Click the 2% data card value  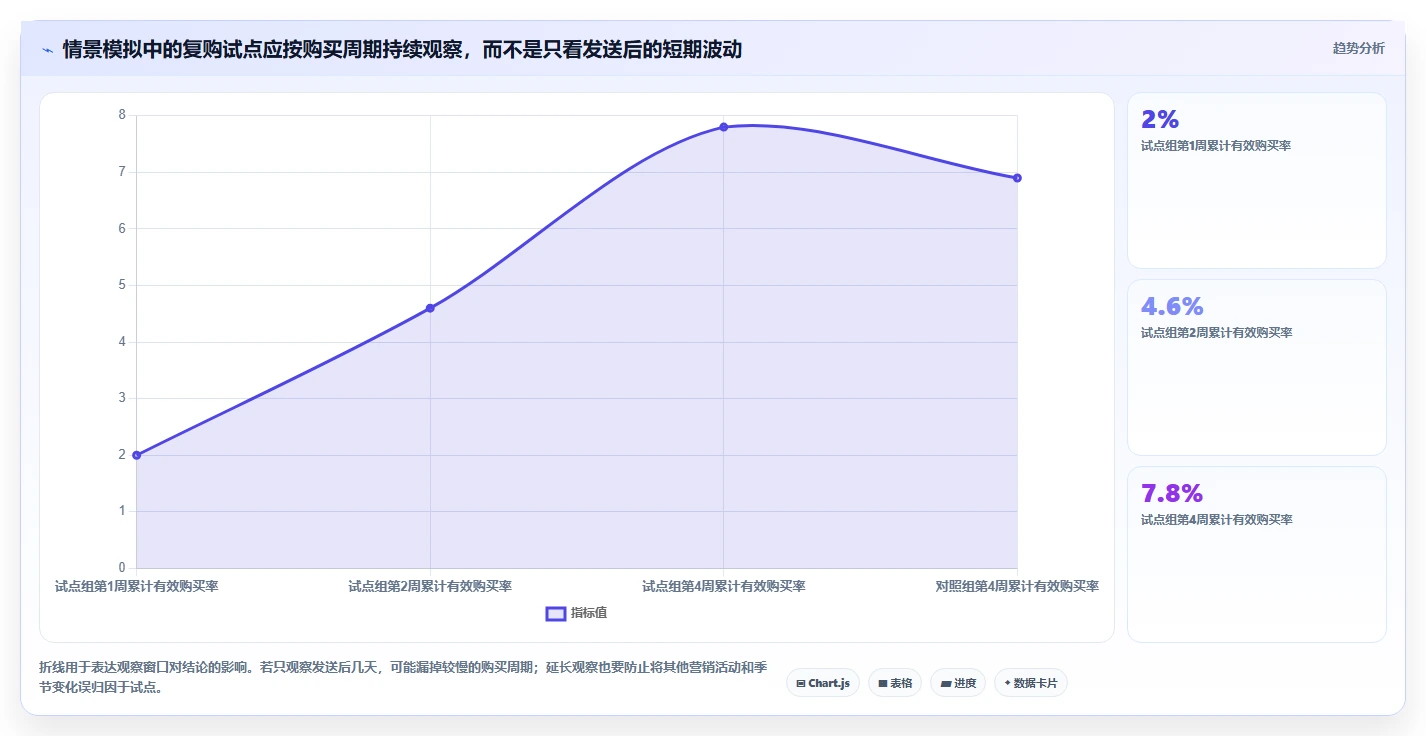pyautogui.click(x=1160, y=119)
